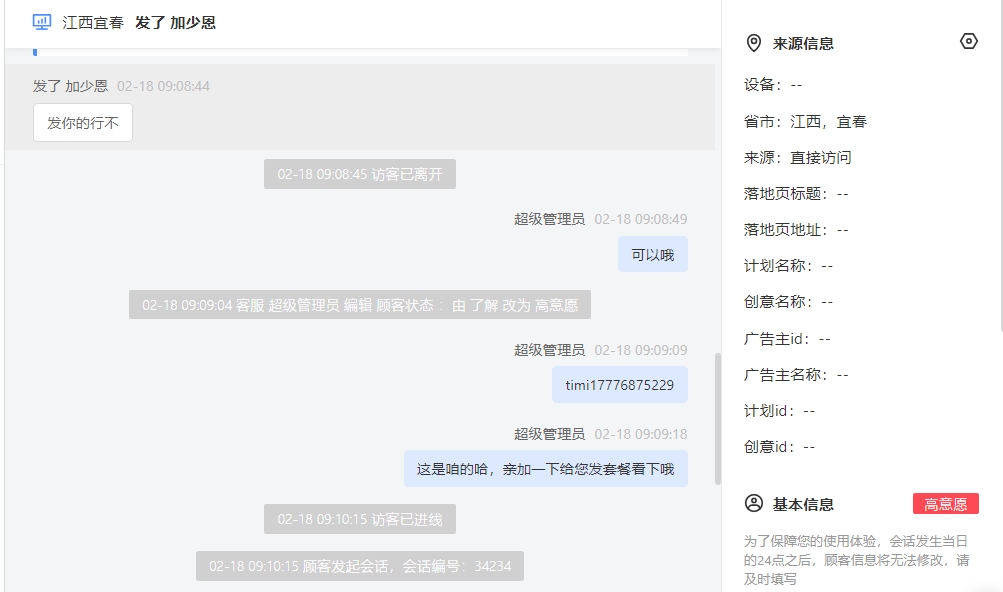Open the hexagon settings icon in 来源信息
1003x592 pixels.
(x=968, y=42)
